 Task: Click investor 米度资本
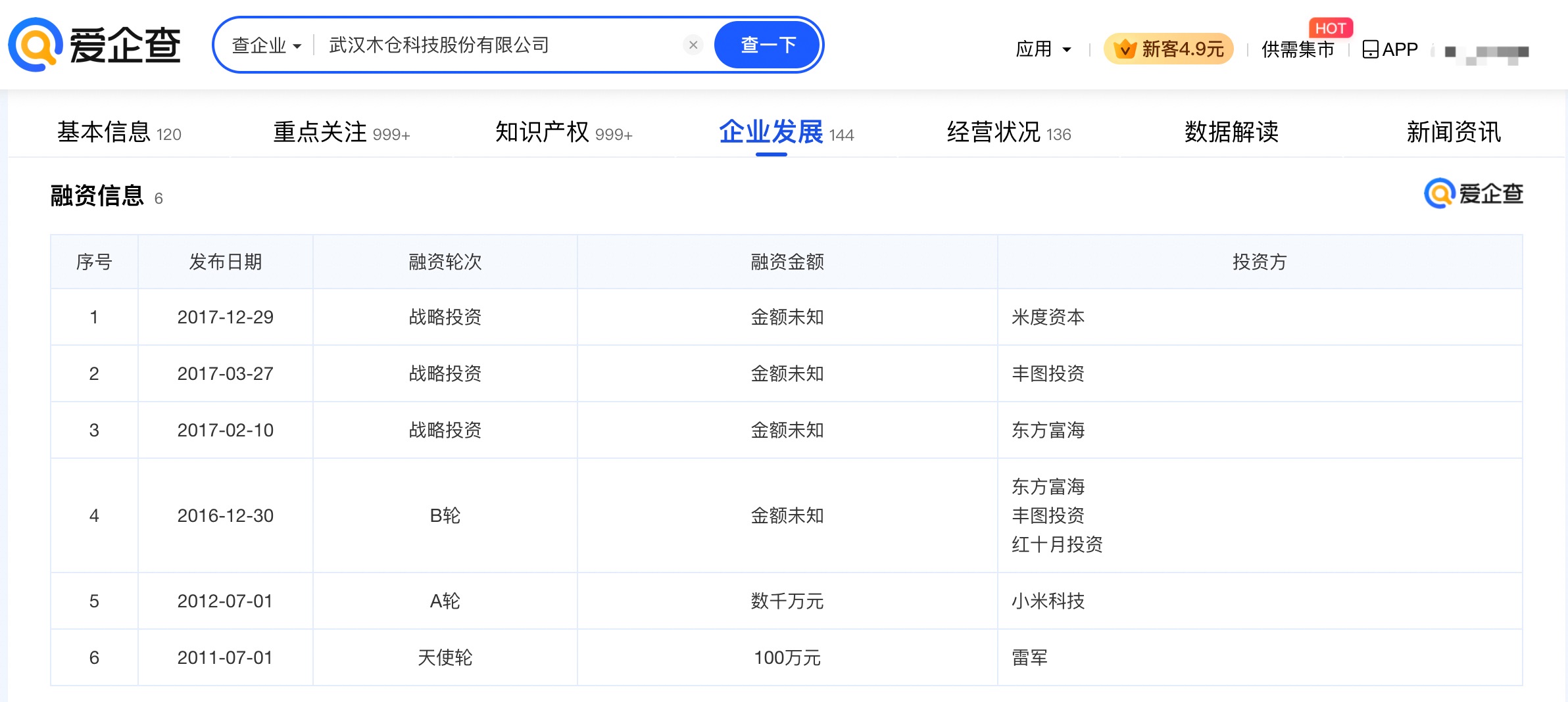(x=1048, y=317)
